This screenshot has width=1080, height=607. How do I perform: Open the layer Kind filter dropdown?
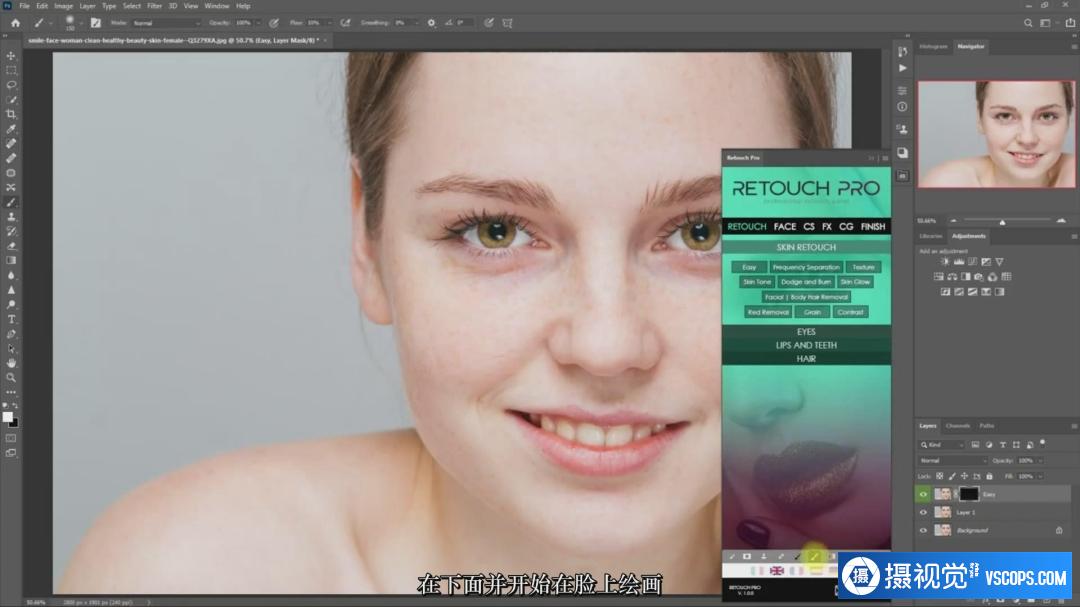pyautogui.click(x=942, y=445)
